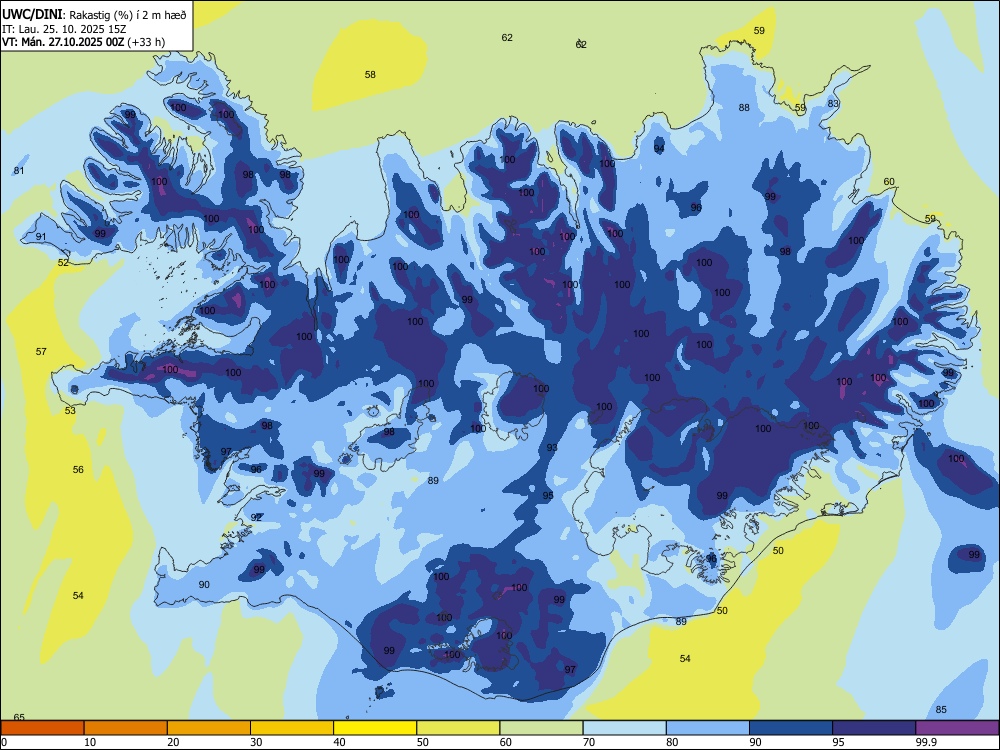This screenshot has width=1000, height=750.
Task: Click the '40' label on the legend scale
Action: (x=339, y=742)
